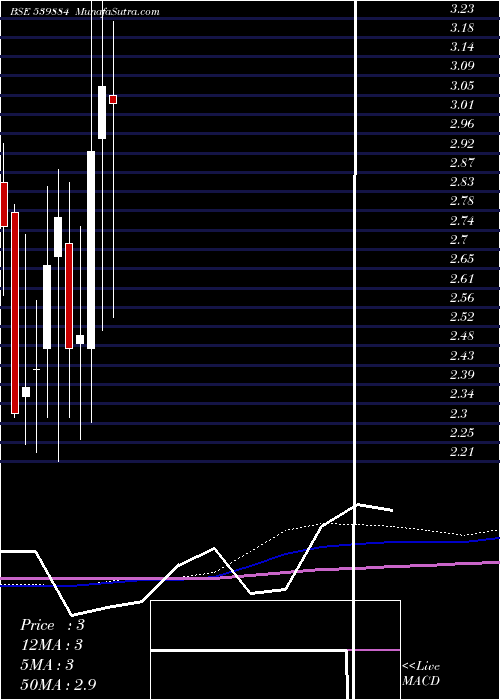Click the 2.61 price axis label
This screenshot has width=500, height=700.
[462, 279]
